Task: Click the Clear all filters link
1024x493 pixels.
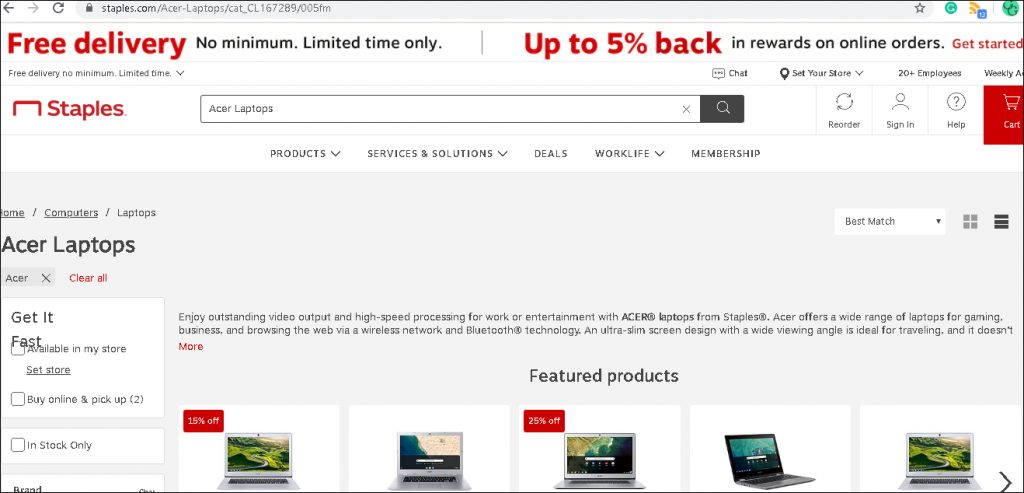Action: point(88,278)
